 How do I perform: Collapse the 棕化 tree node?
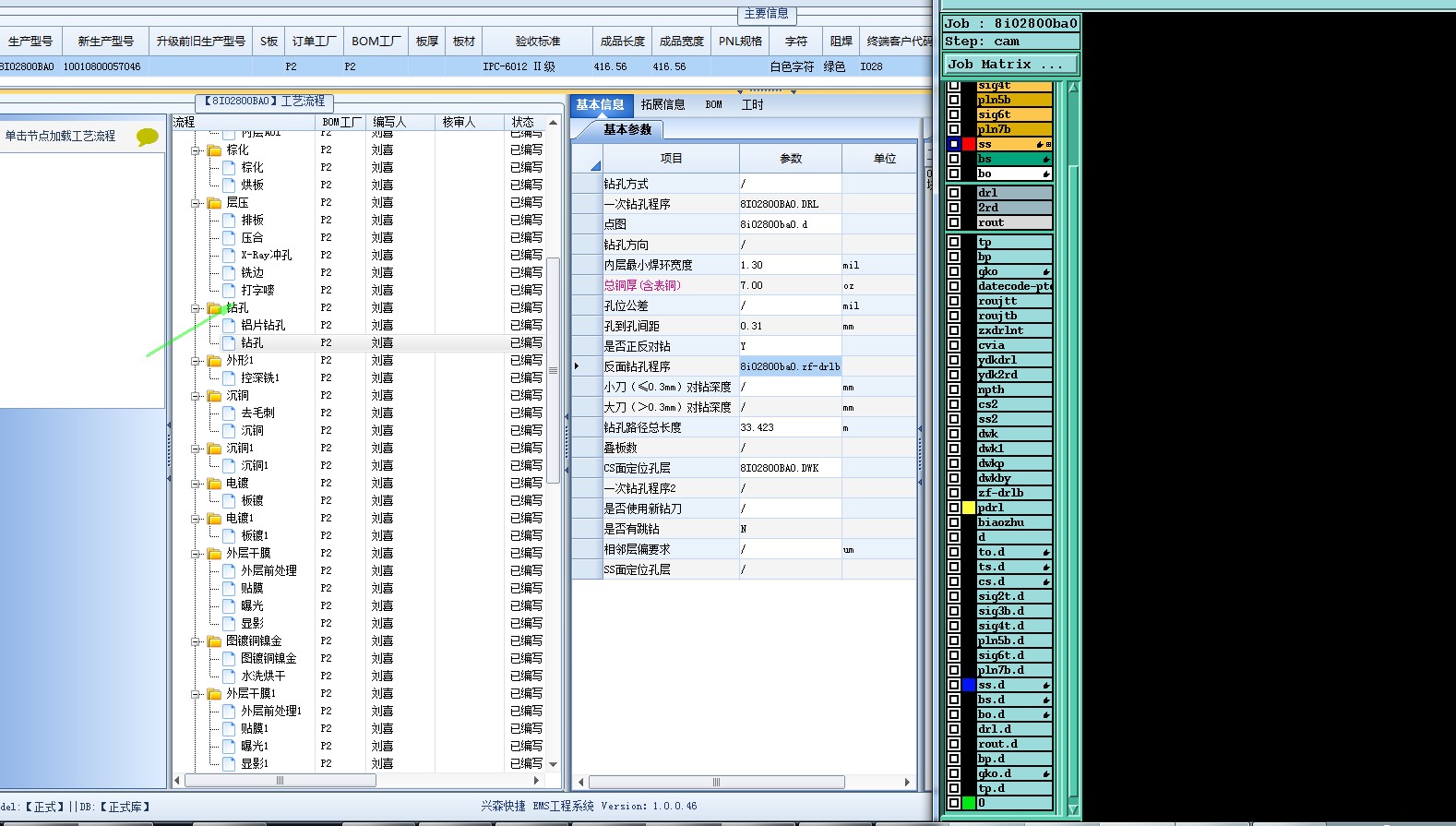point(197,150)
